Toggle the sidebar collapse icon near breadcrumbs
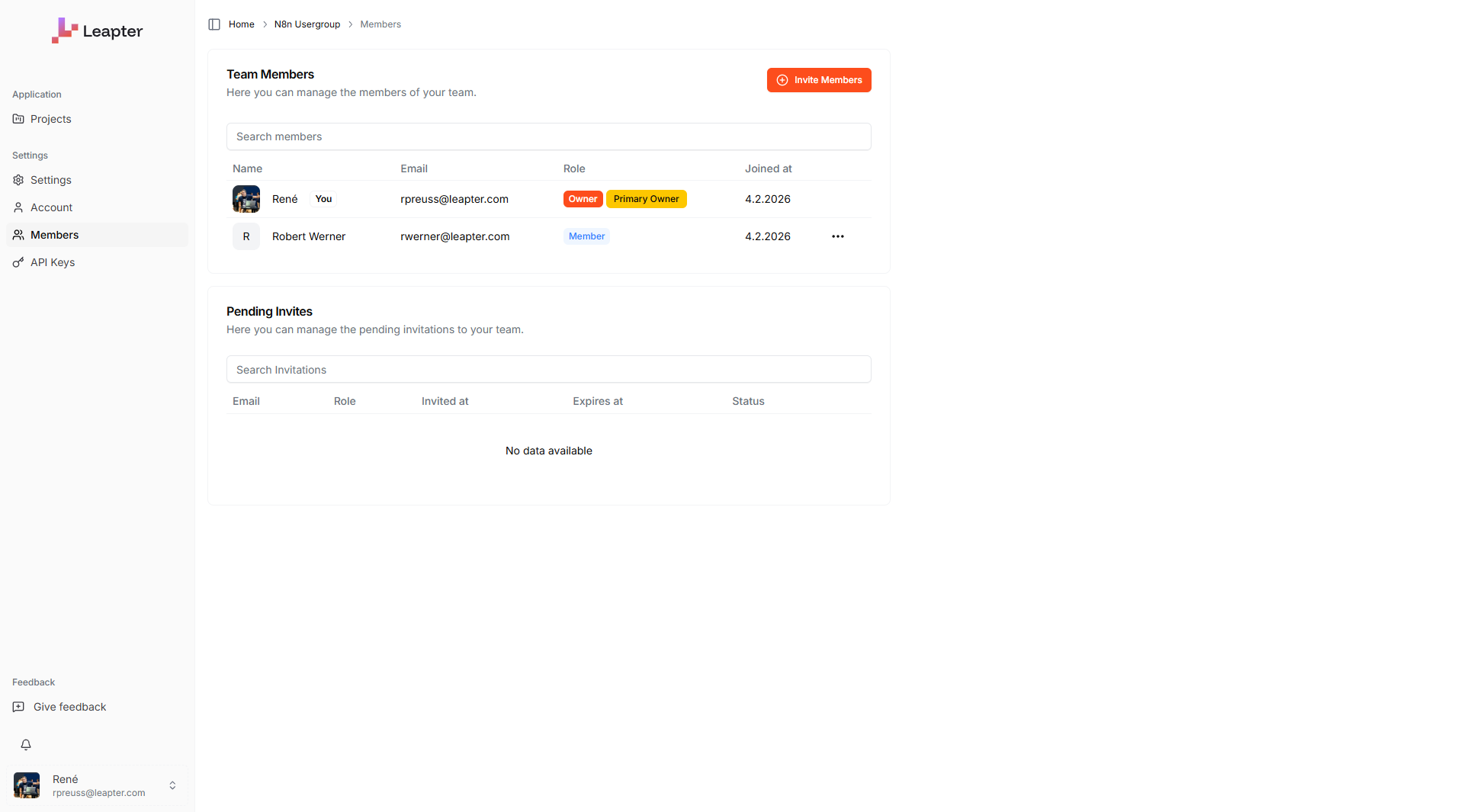 pos(214,24)
